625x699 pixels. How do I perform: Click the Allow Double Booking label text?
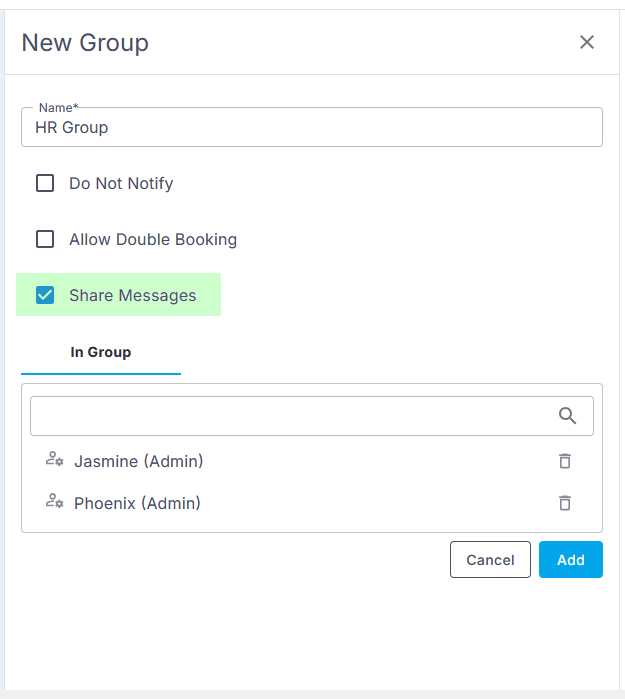coord(153,240)
